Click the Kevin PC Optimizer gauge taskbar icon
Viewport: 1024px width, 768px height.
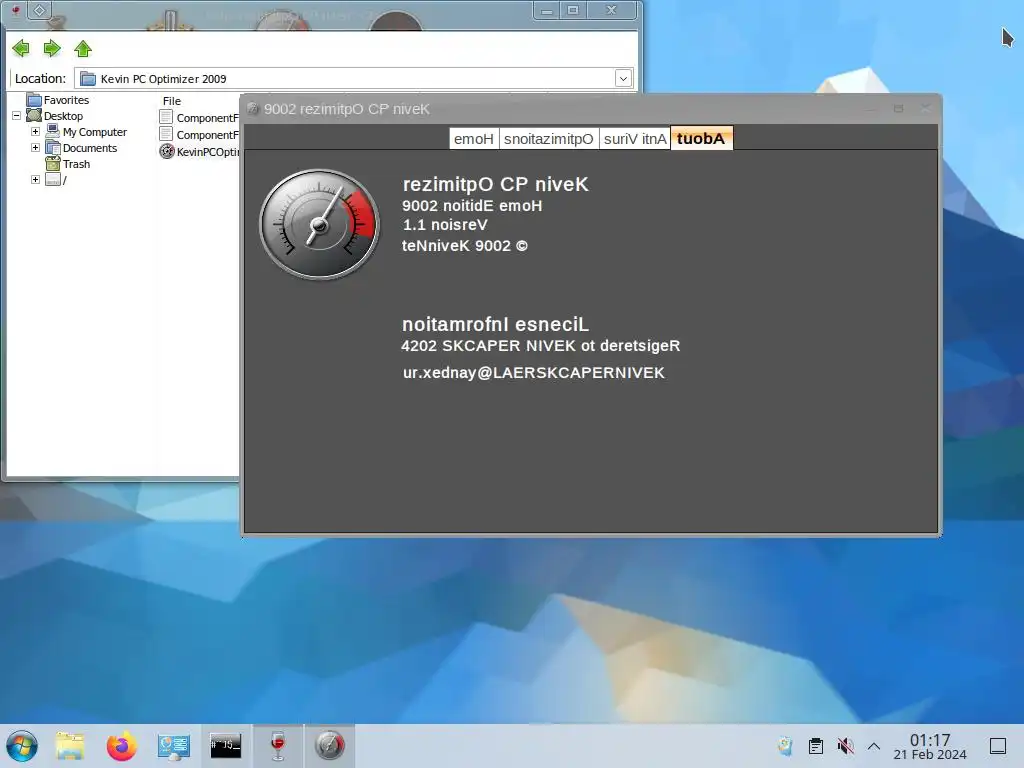(x=330, y=746)
